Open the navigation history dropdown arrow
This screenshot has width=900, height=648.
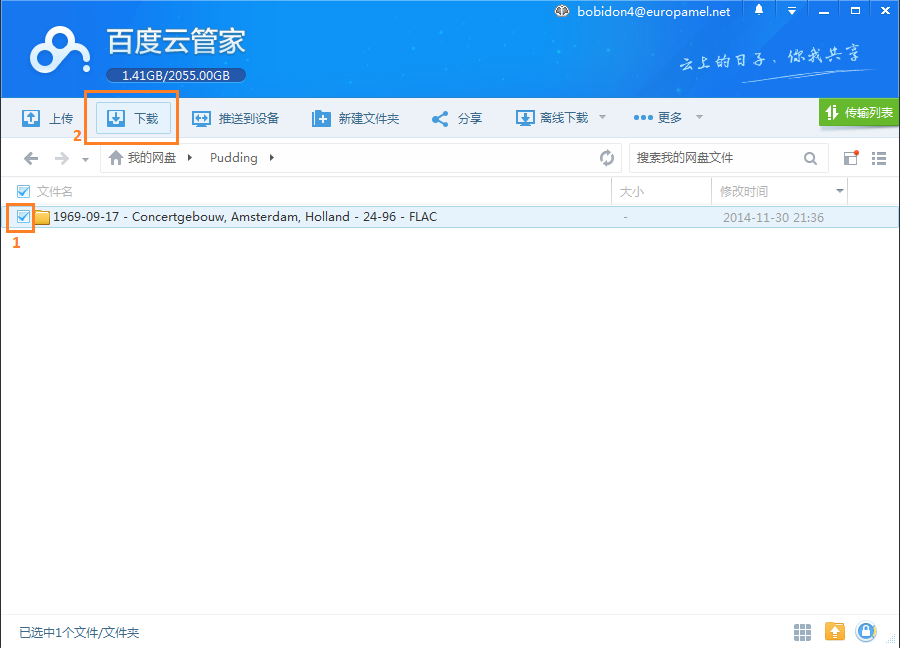pyautogui.click(x=85, y=159)
